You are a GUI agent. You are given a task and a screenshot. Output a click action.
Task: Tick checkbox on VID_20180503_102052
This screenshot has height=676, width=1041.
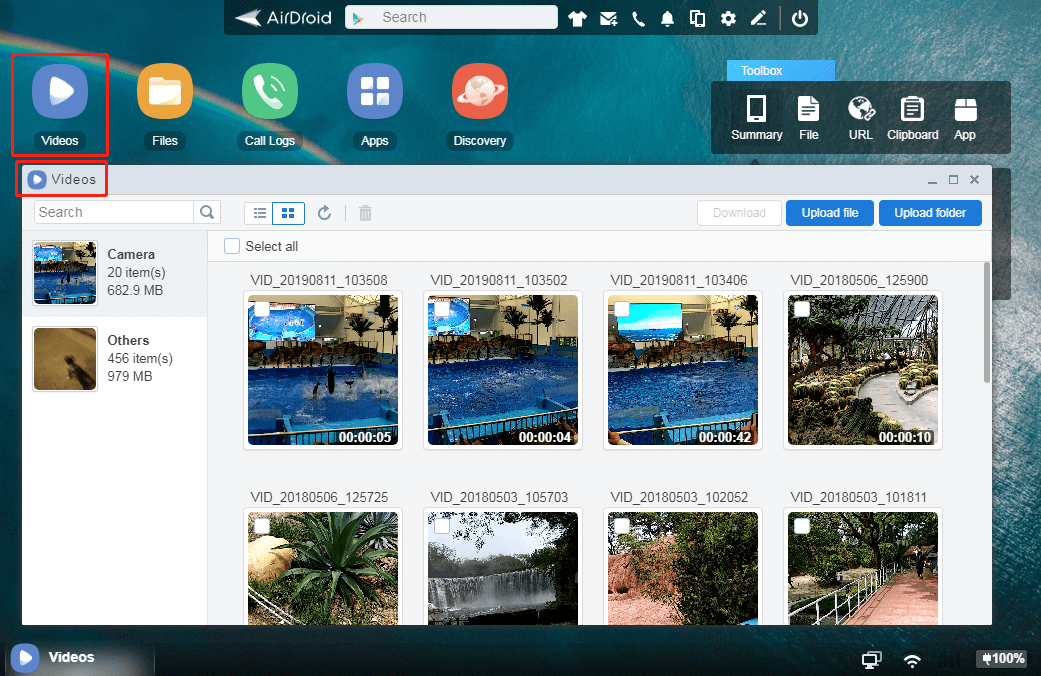[622, 526]
